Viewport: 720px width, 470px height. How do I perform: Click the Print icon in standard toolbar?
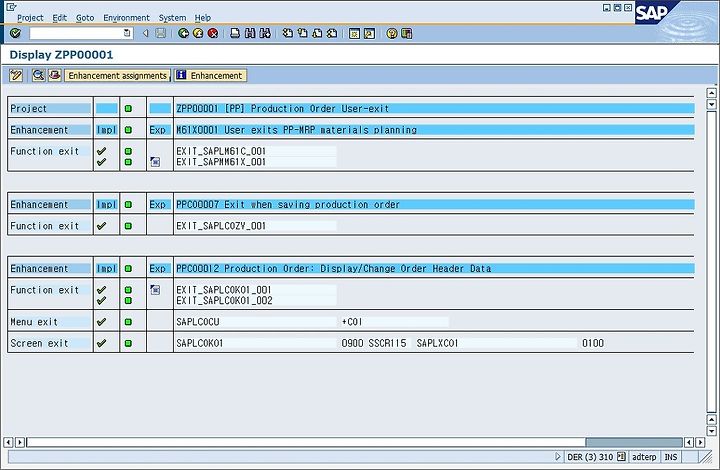coord(235,33)
